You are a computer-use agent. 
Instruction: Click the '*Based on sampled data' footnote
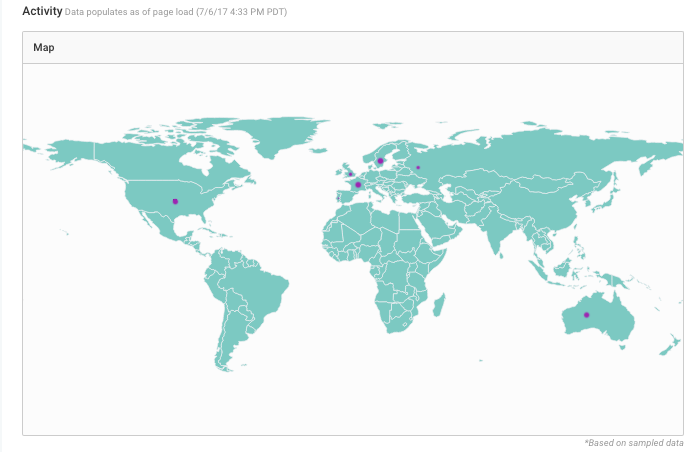(x=634, y=443)
